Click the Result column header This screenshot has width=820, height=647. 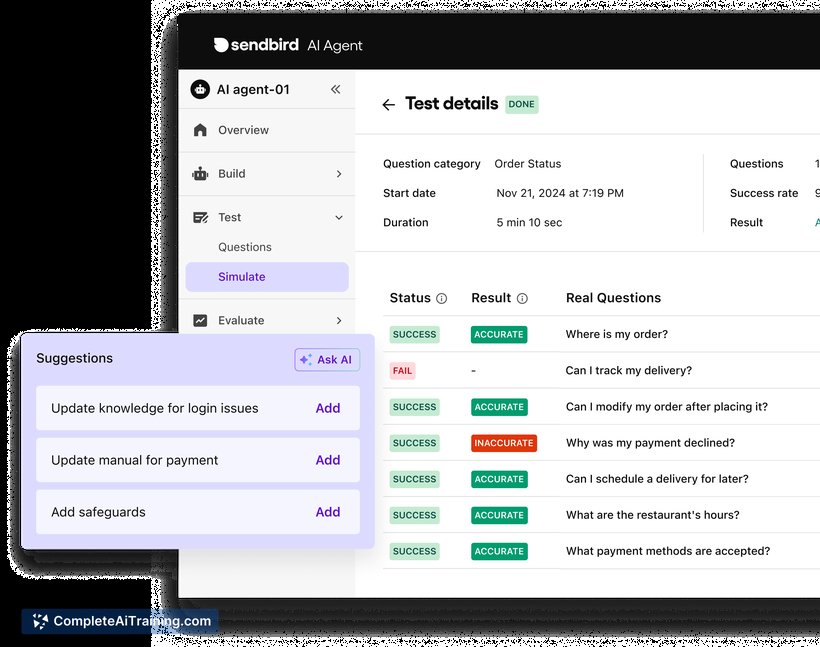pos(491,298)
